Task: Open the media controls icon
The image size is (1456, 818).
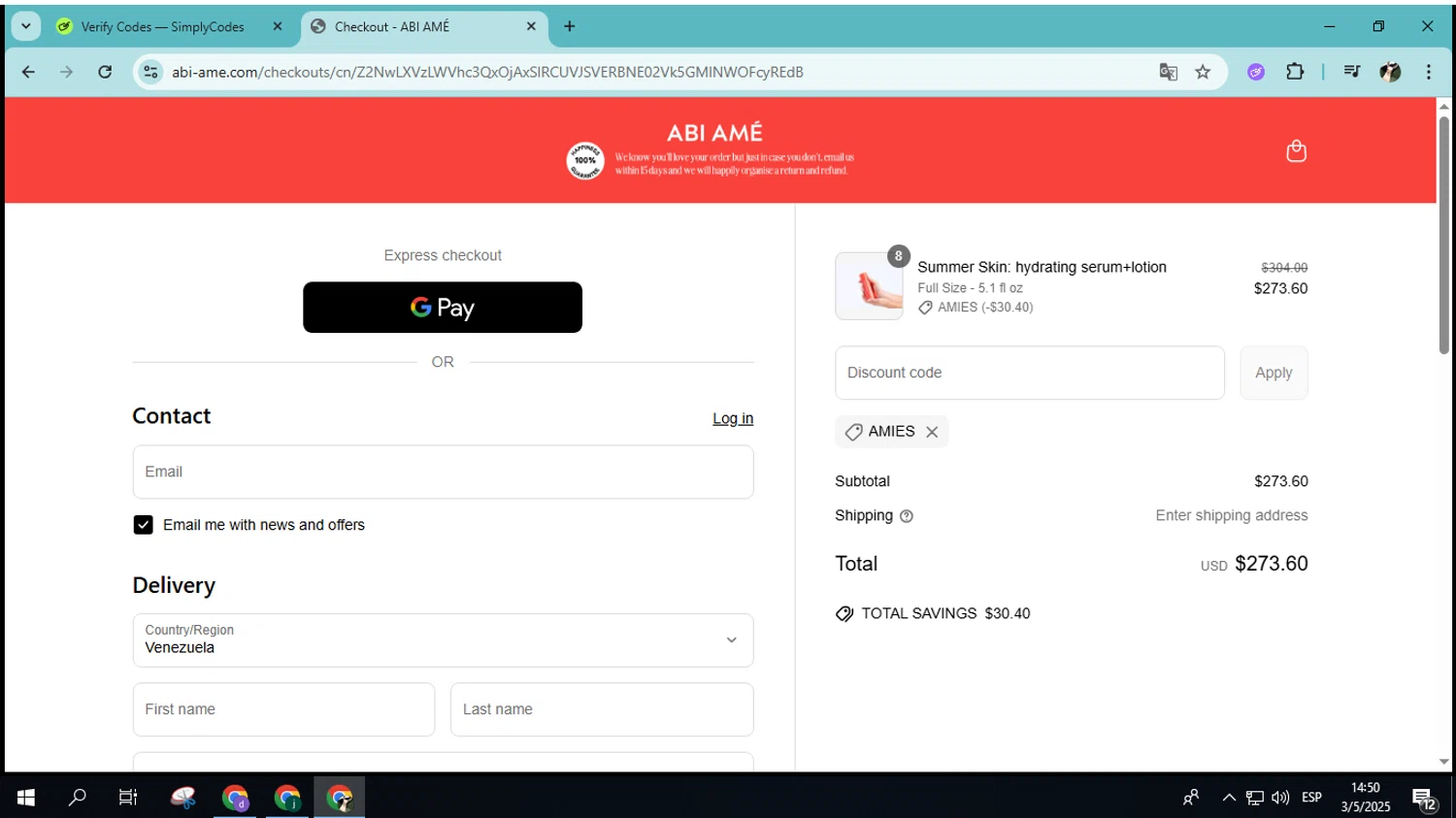Action: (1351, 72)
